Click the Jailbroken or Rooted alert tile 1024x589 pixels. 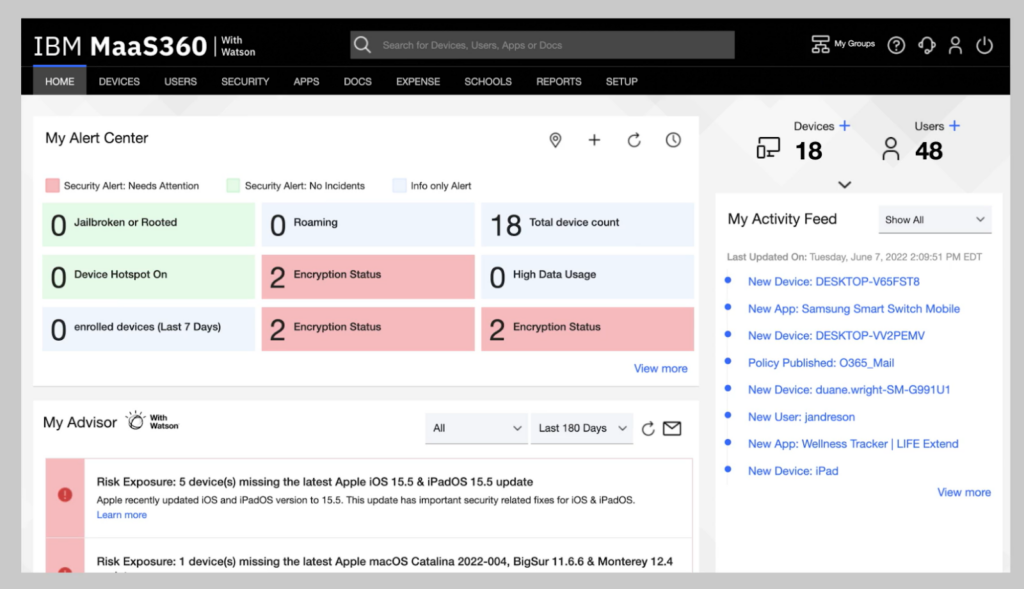pyautogui.click(x=149, y=224)
